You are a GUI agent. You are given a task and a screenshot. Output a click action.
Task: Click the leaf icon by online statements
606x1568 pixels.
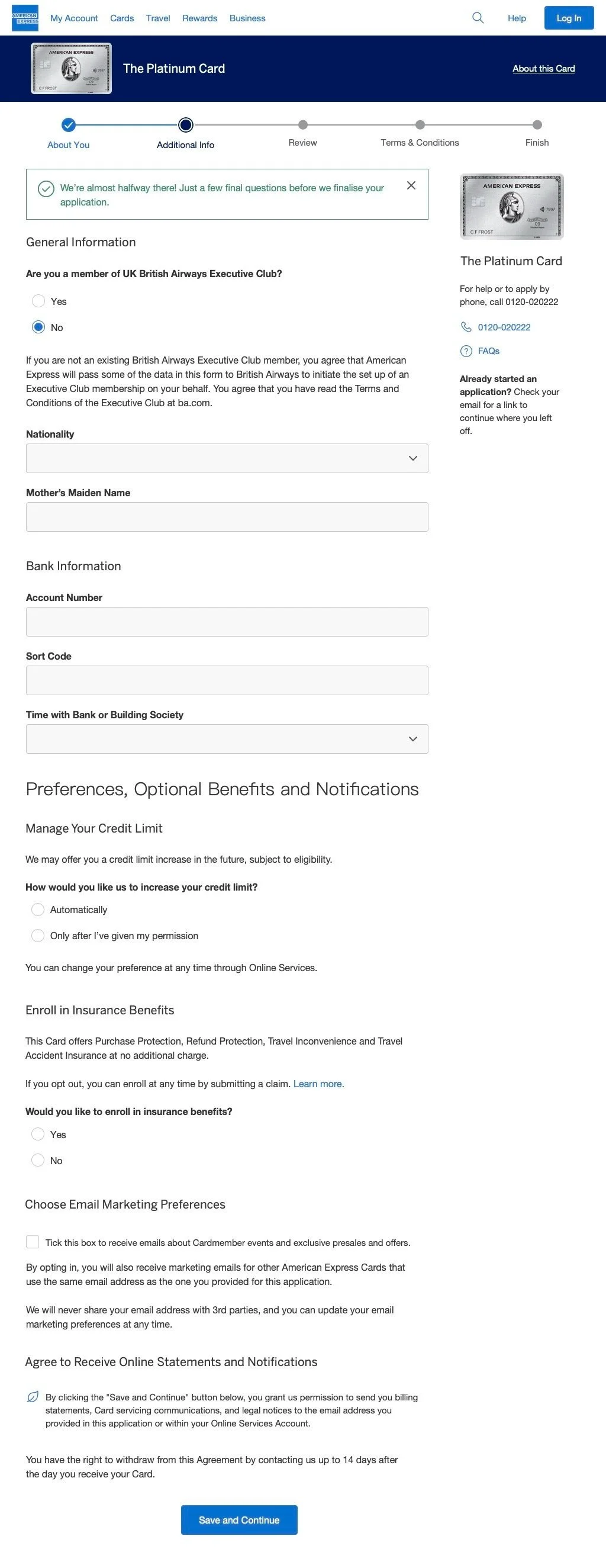tap(33, 1396)
